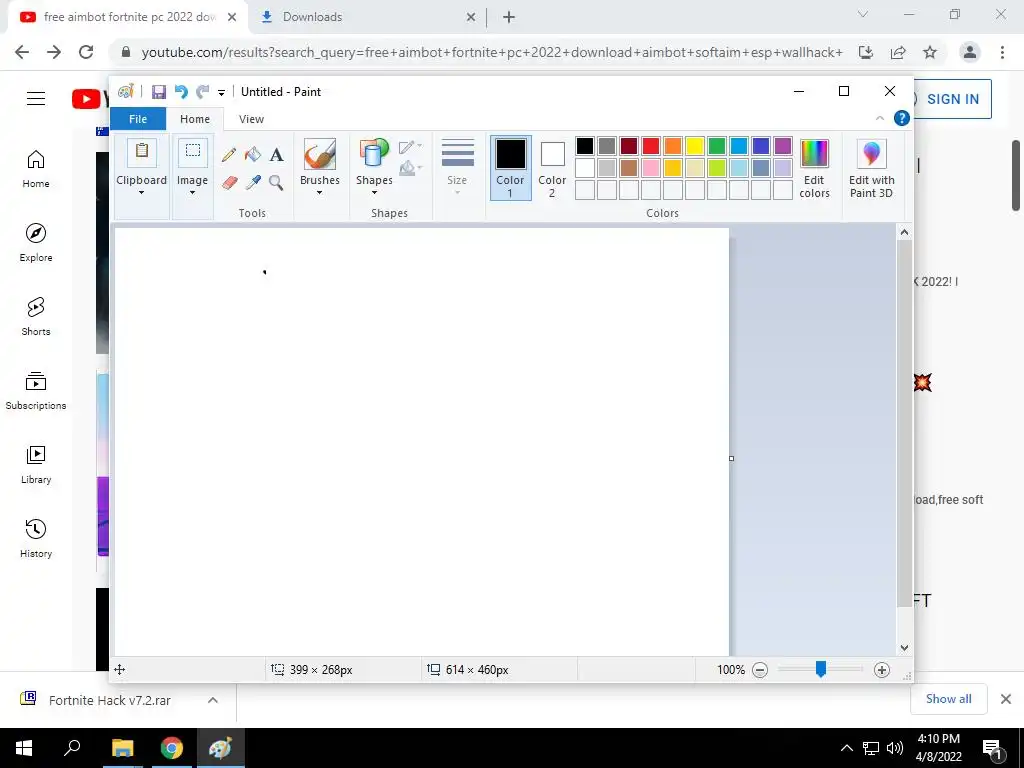Switch to the View ribbon tab
The image size is (1024, 768).
(251, 119)
